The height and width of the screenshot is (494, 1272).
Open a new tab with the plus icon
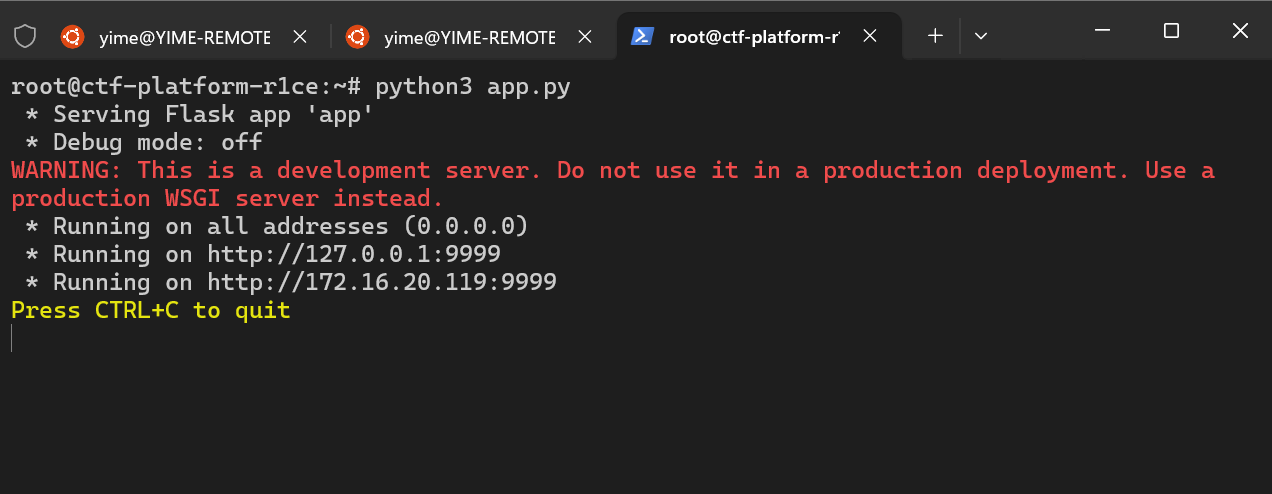[935, 36]
